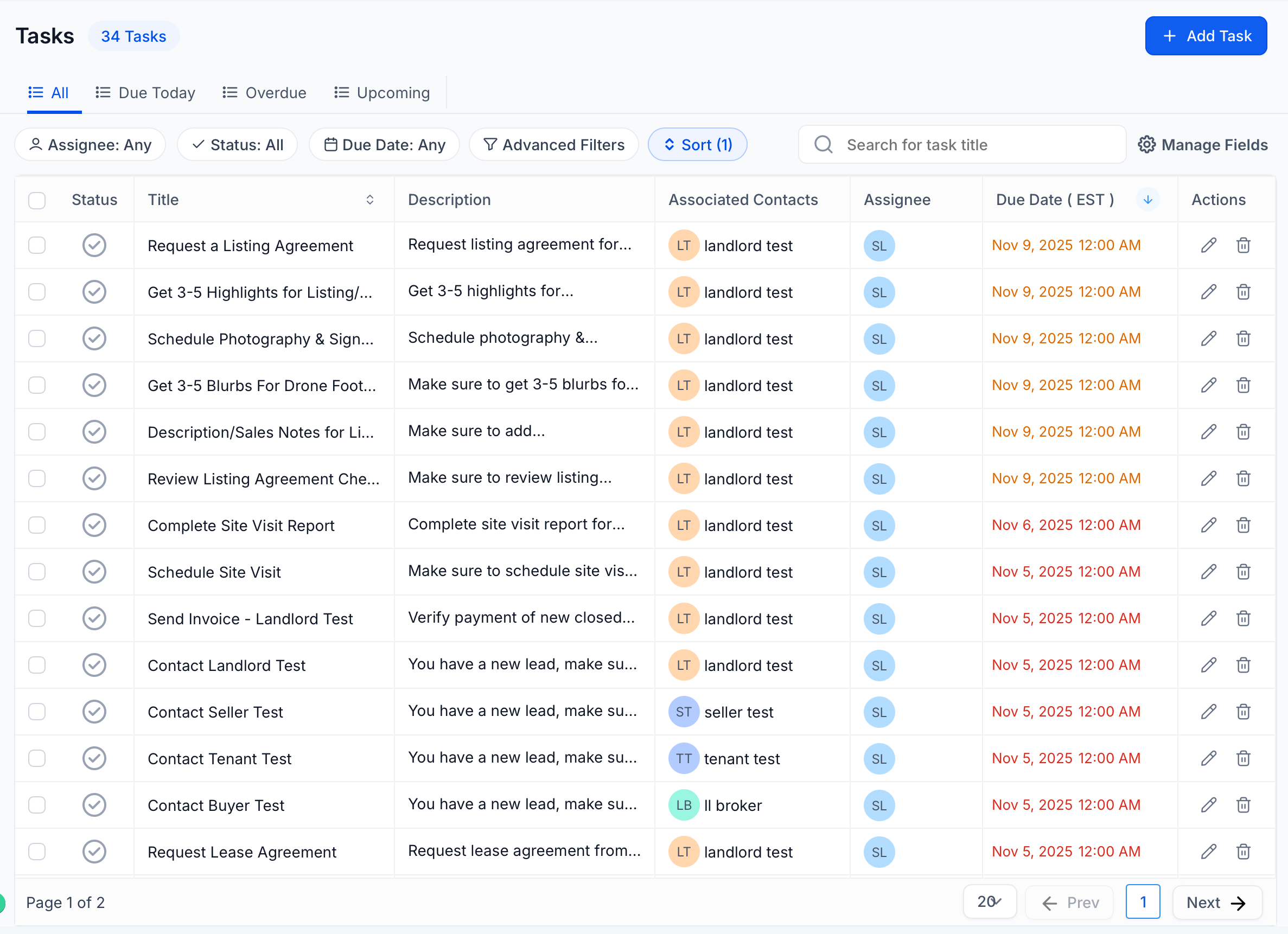The image size is (1288, 934).
Task: Click the LT avatar in Send Invoice row
Action: click(683, 618)
